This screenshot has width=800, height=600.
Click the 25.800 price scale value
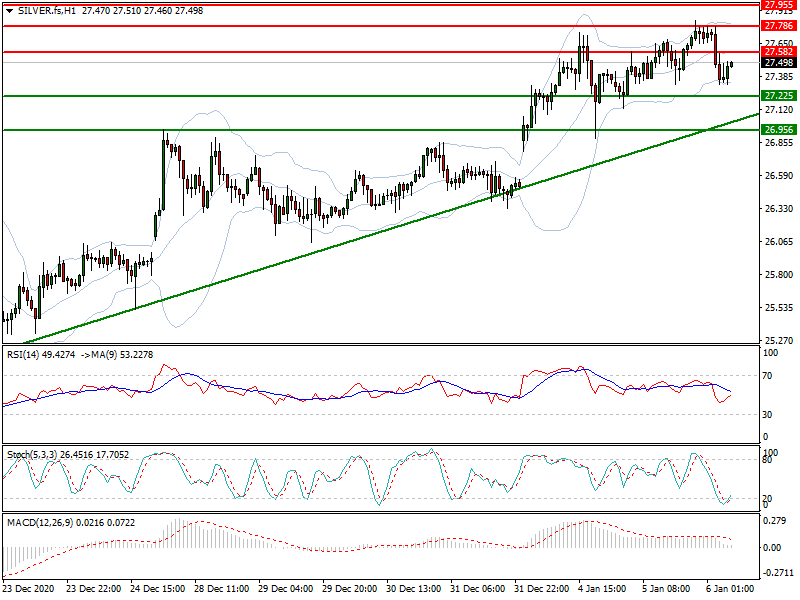tap(779, 275)
